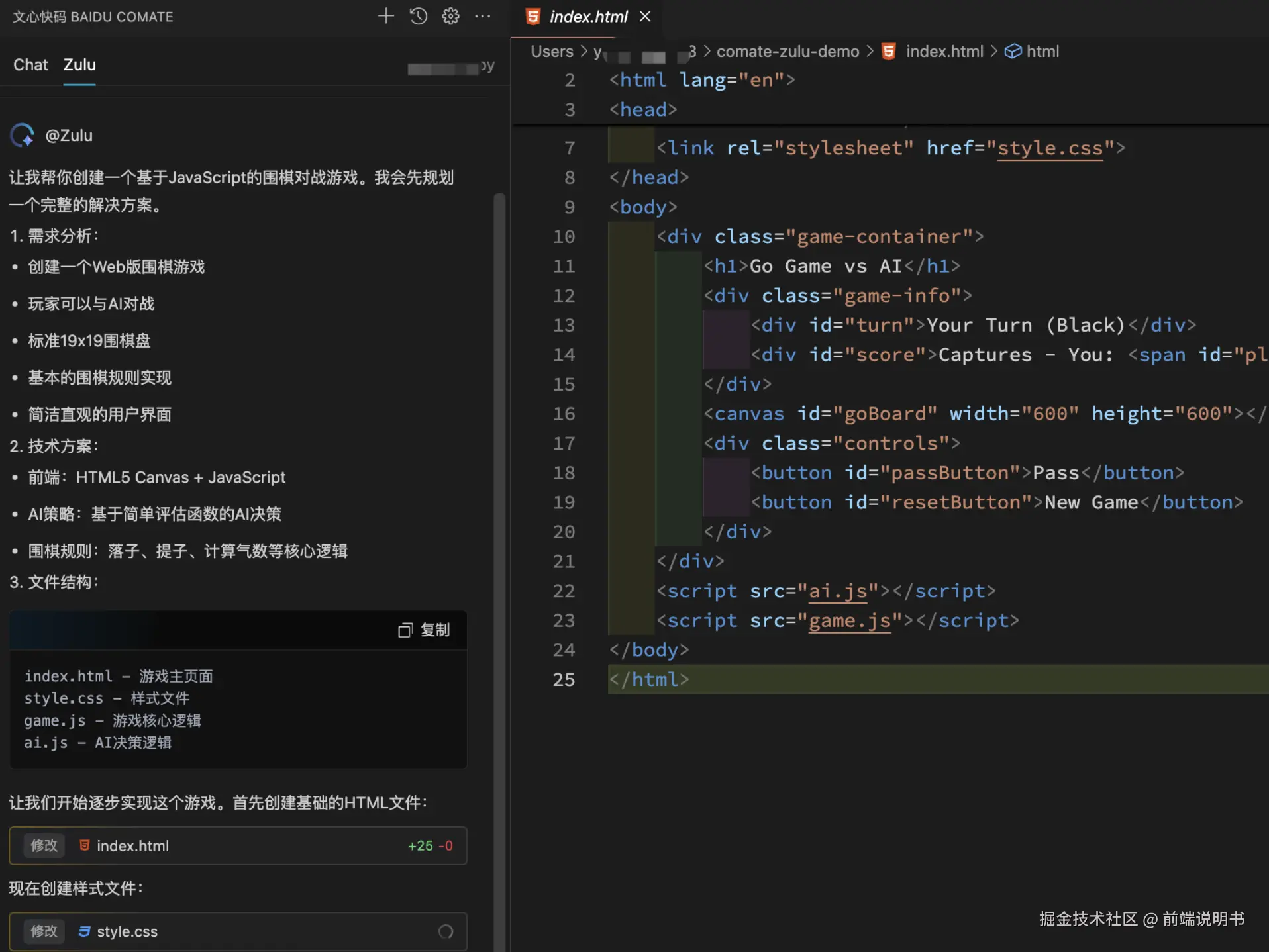
Task: Click the html symbol breadcrumb
Action: (x=1042, y=51)
